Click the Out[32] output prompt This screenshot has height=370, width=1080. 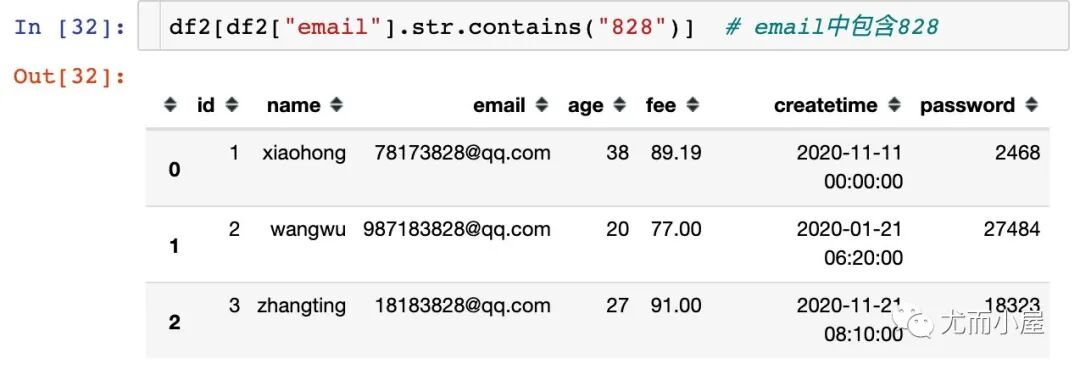click(x=70, y=76)
